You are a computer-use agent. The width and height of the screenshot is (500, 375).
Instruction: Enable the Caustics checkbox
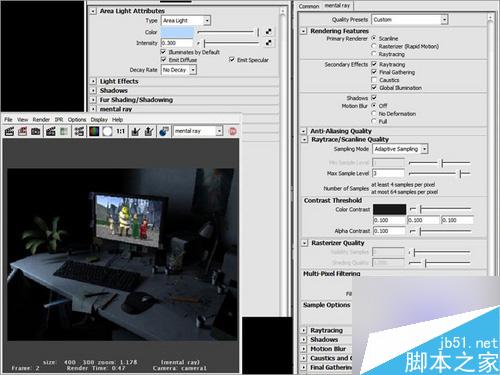(374, 80)
